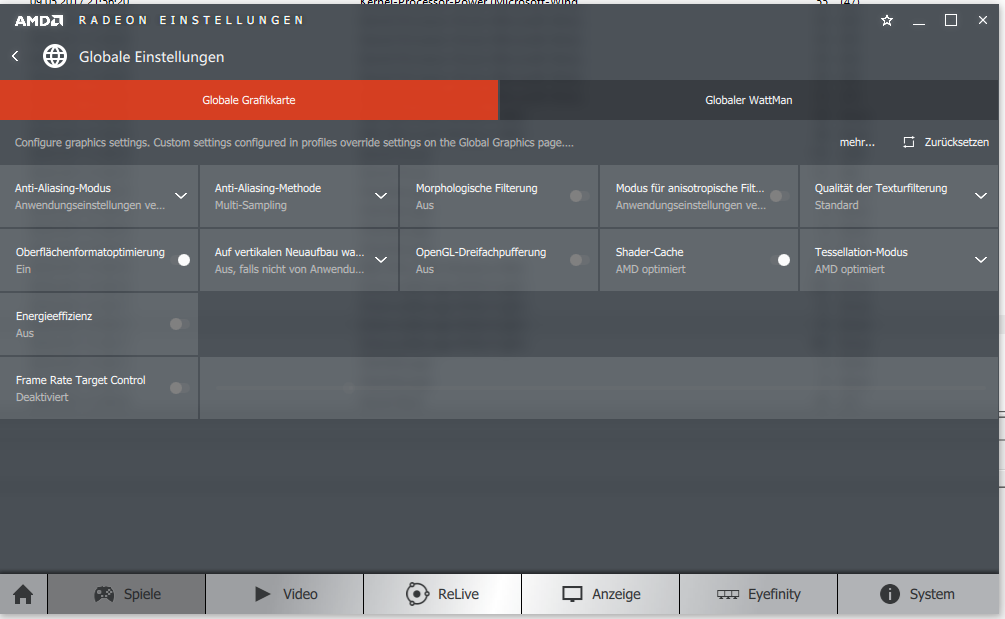The image size is (1005, 619).
Task: Click the globe icon beside Globale Einstellungen
Action: click(x=54, y=56)
